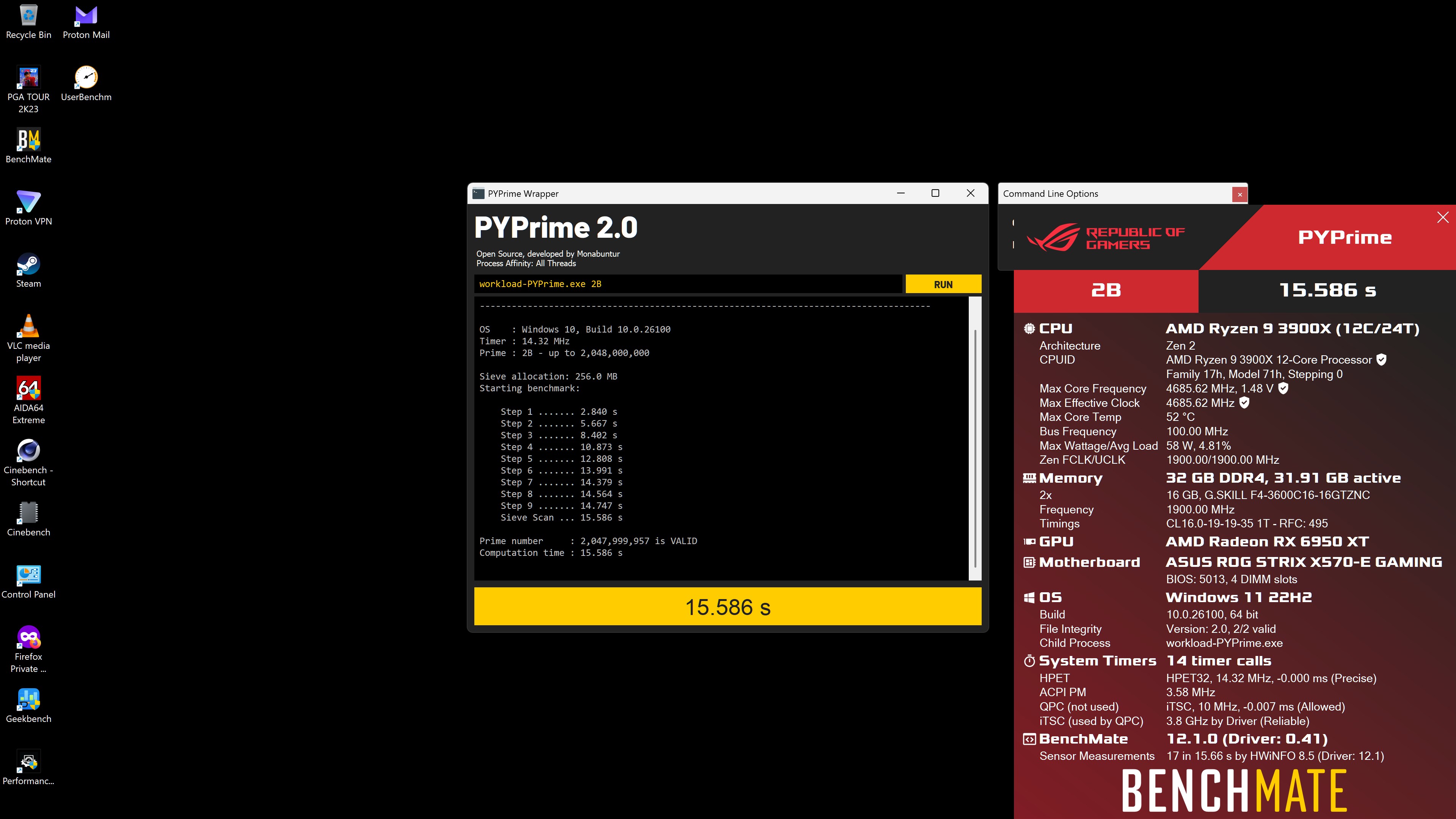Screen dimensions: 1456x819
Task: Click the Step 1 2.840 s output line
Action: (559, 412)
